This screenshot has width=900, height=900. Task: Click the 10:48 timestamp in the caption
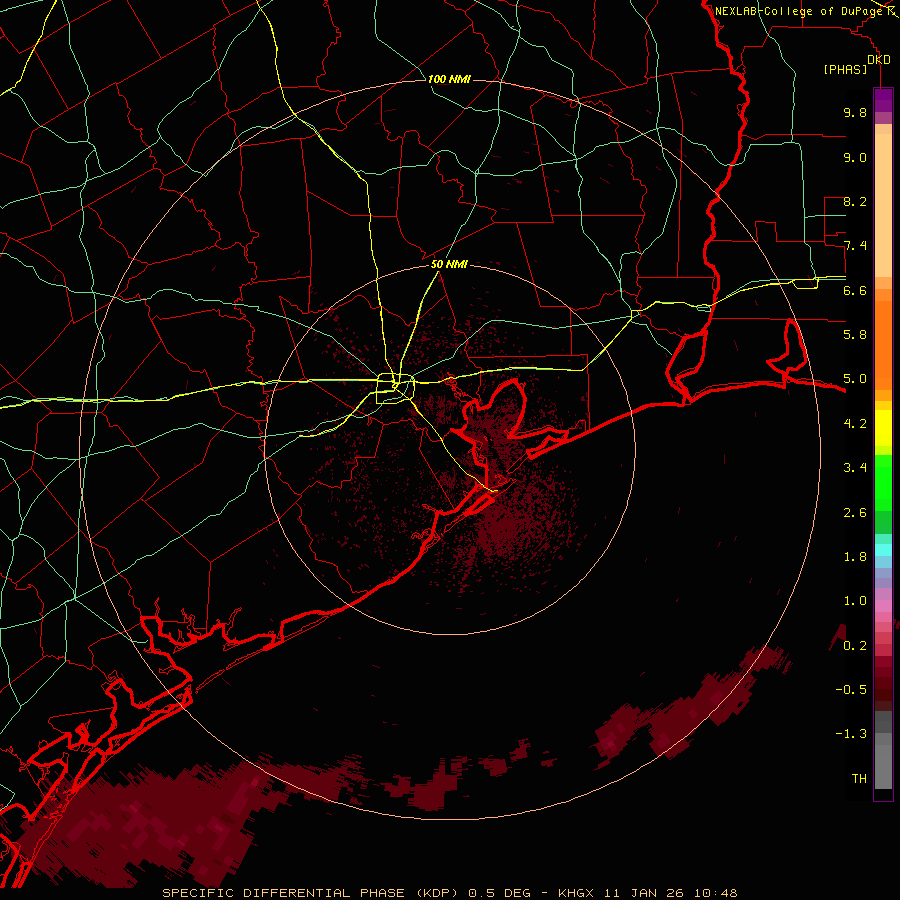click(716, 893)
